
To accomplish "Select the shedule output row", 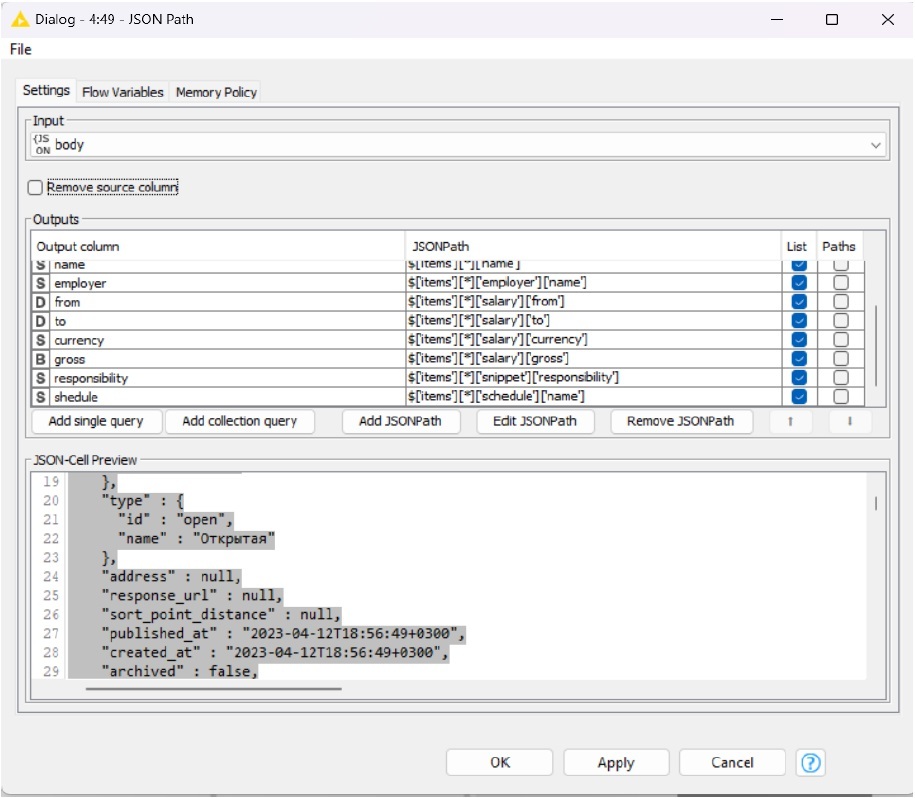I will [x=200, y=397].
